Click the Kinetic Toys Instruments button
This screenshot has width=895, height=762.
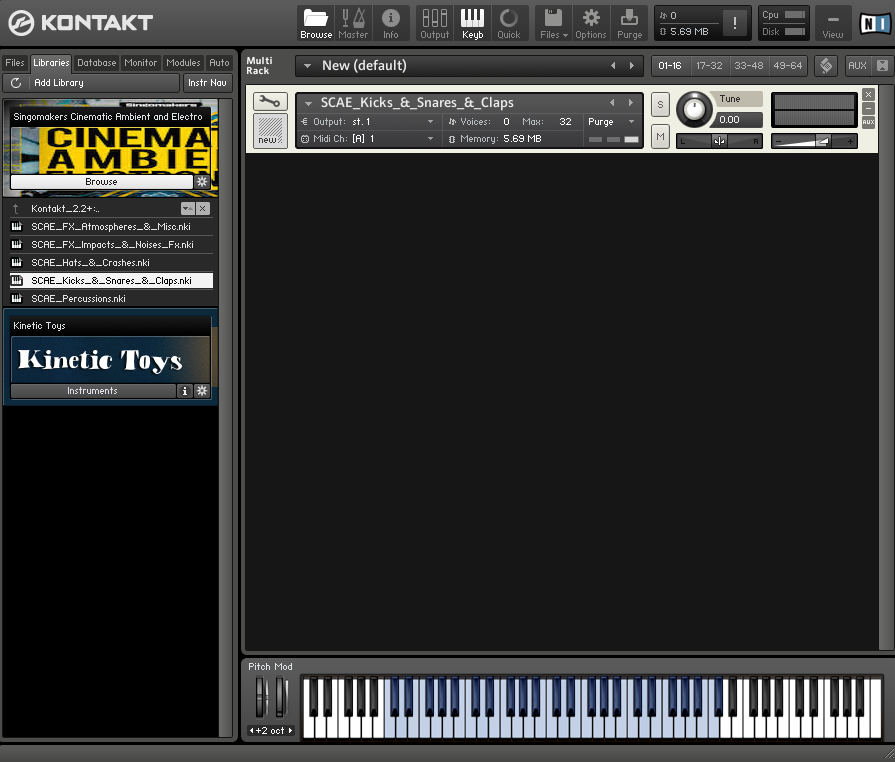(92, 391)
